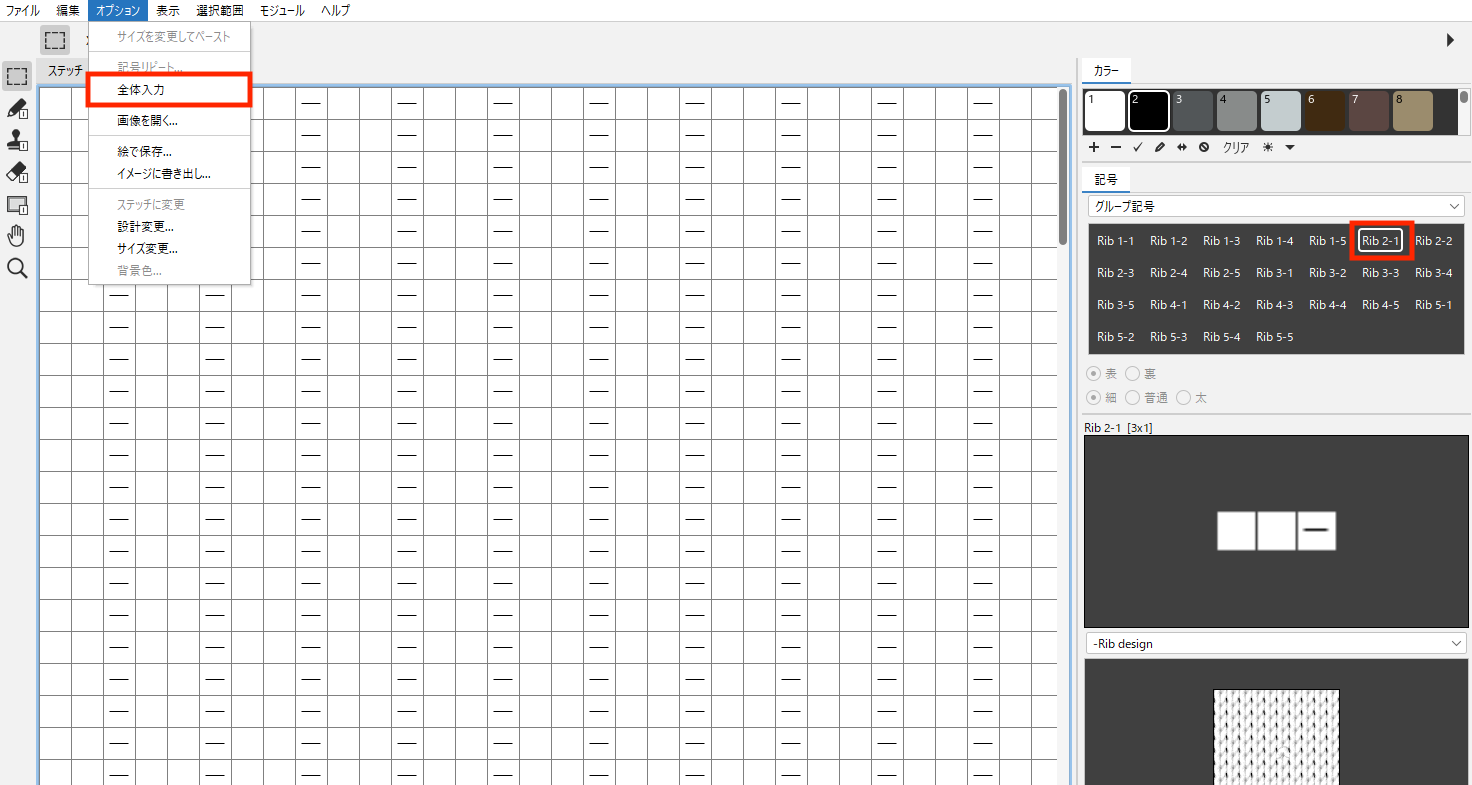This screenshot has height=785, width=1472.
Task: Open the -Rib design dropdown
Action: tap(1276, 643)
